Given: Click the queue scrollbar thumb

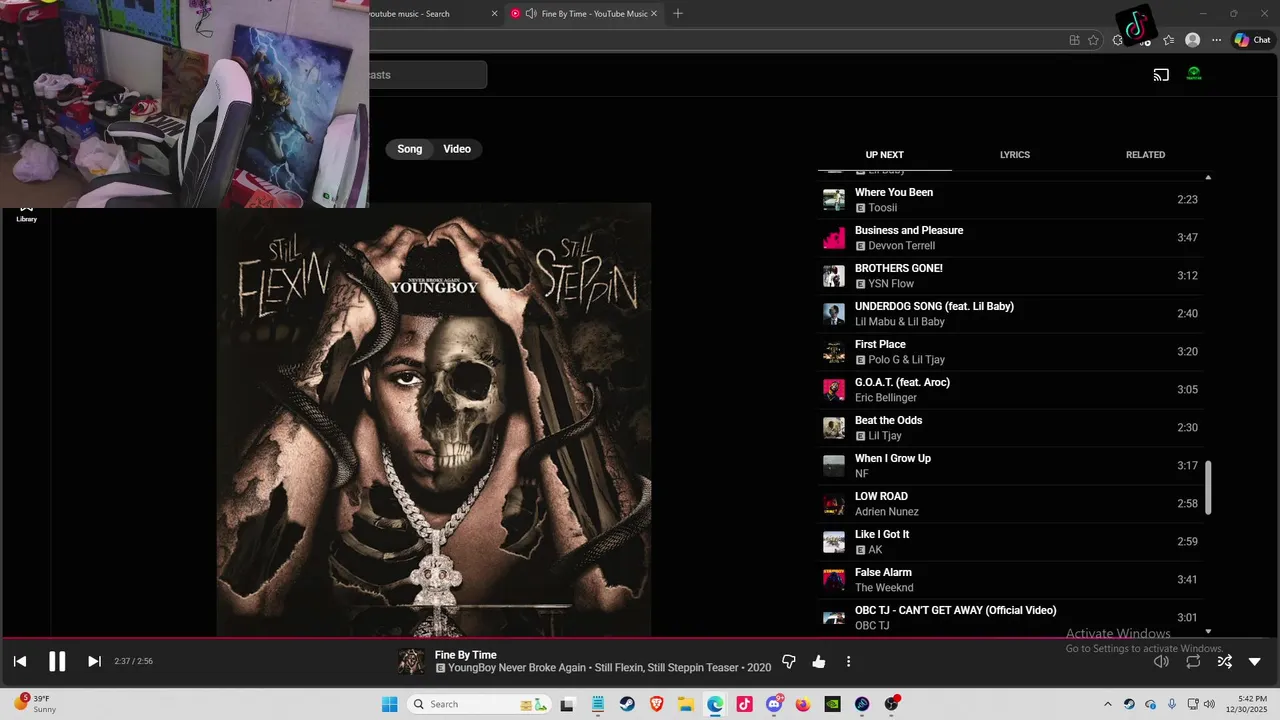Looking at the screenshot, I should tap(1208, 488).
